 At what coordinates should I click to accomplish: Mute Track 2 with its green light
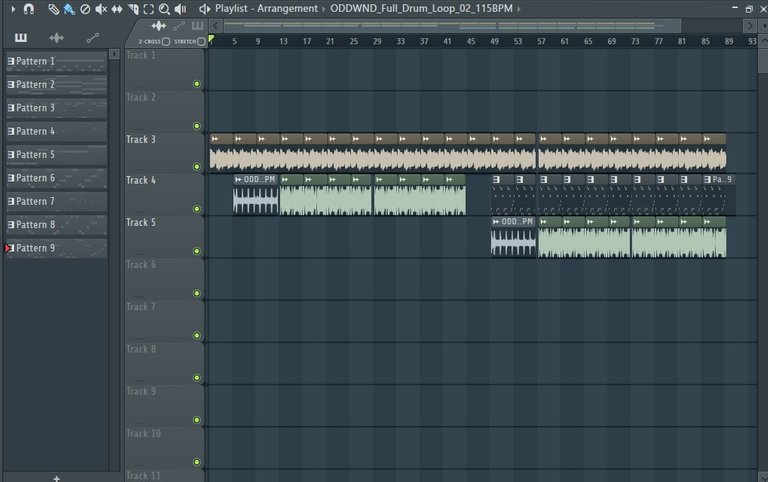pyautogui.click(x=197, y=126)
